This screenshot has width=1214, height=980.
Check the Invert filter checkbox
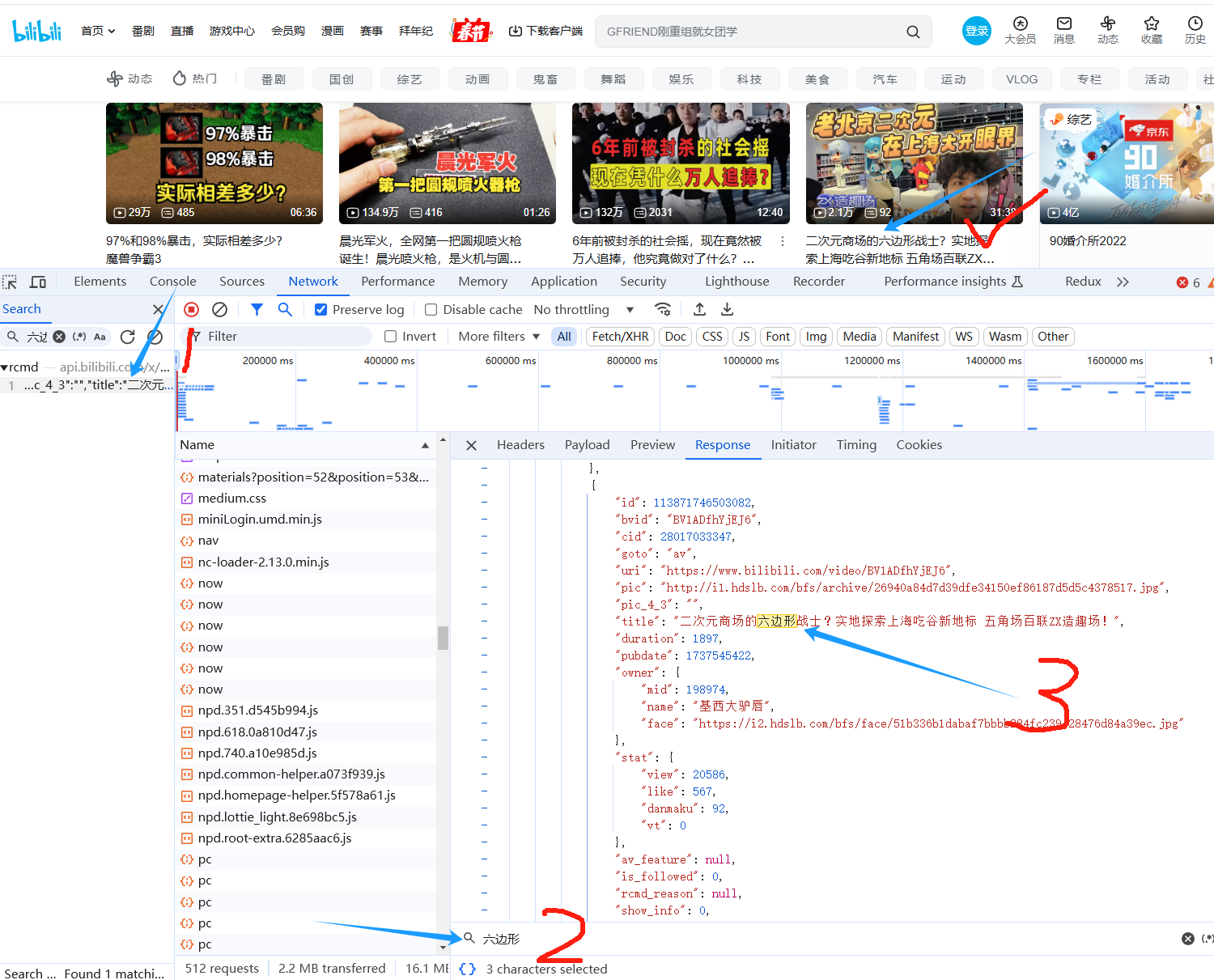tap(391, 337)
